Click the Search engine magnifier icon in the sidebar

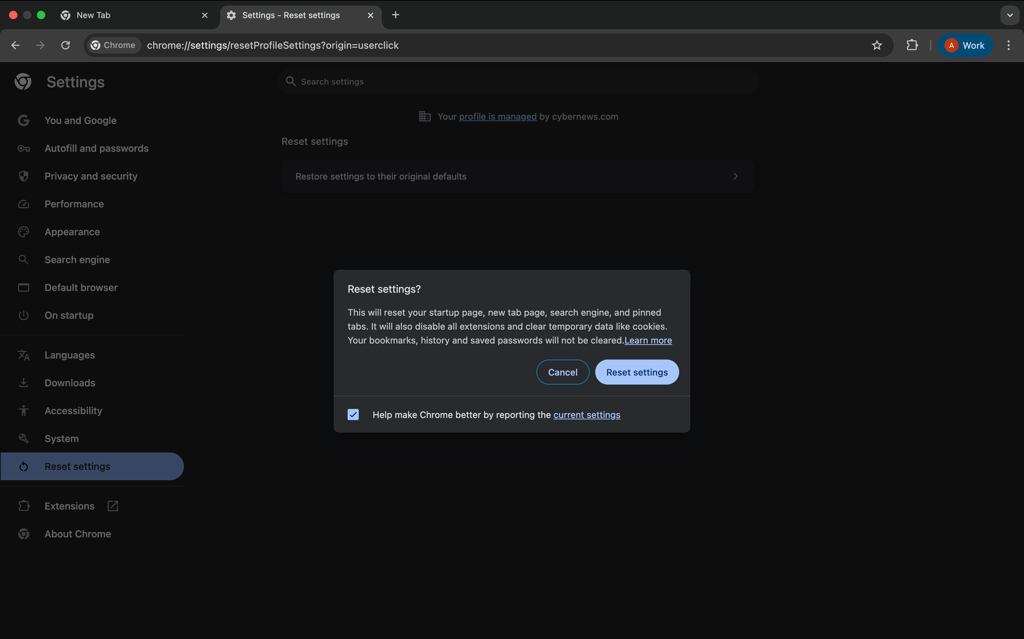click(x=24, y=259)
